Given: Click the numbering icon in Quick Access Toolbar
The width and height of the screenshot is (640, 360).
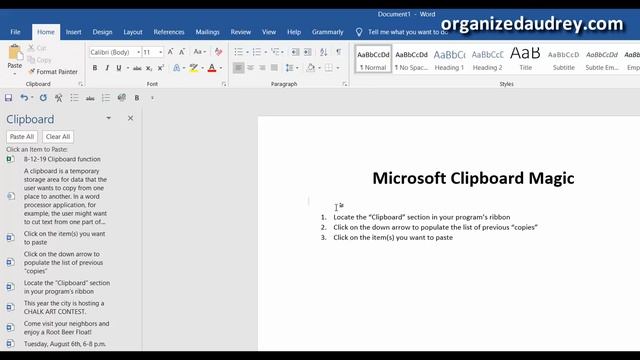Looking at the screenshot, I should [x=106, y=98].
